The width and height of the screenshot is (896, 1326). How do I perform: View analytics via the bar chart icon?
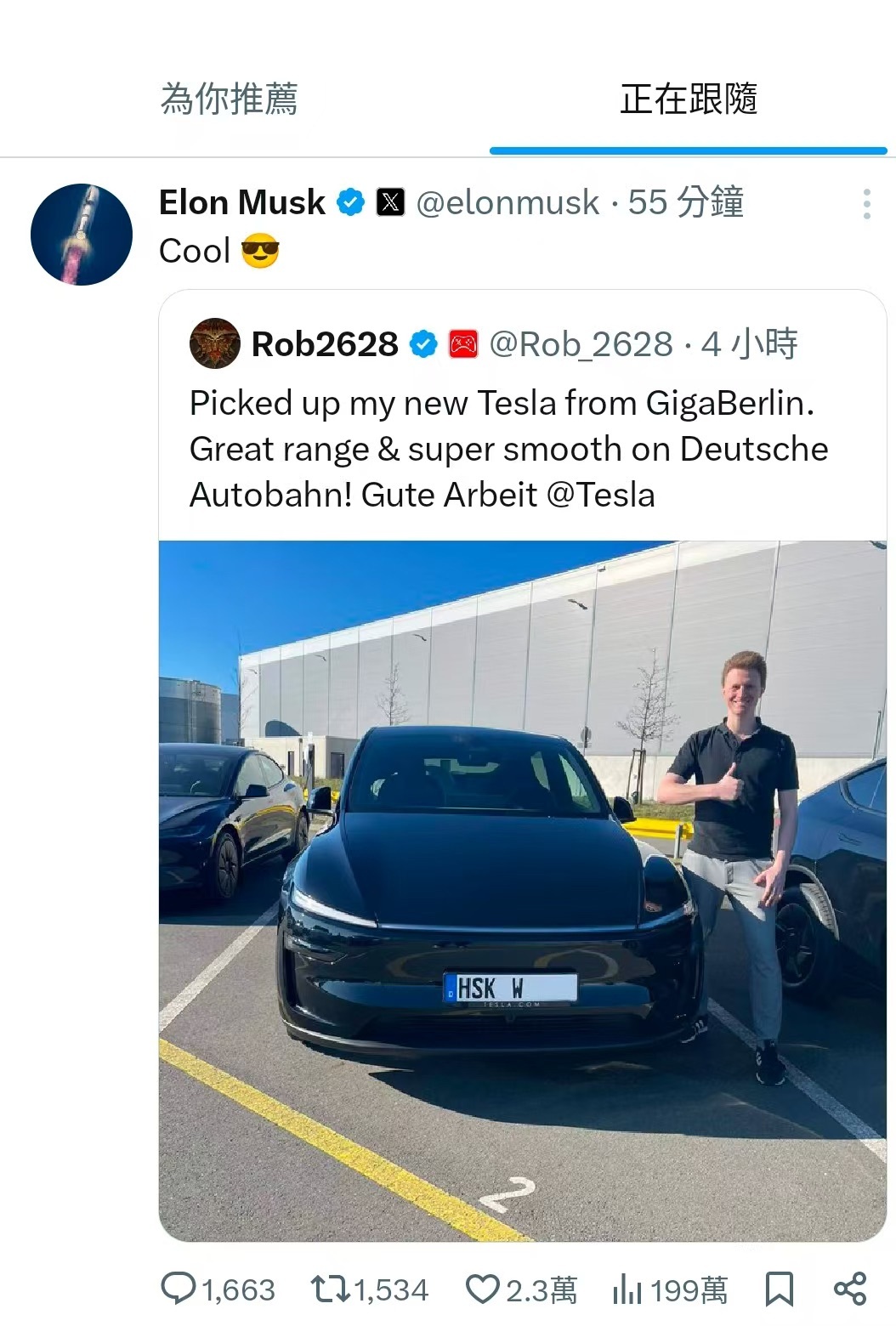click(x=627, y=1289)
